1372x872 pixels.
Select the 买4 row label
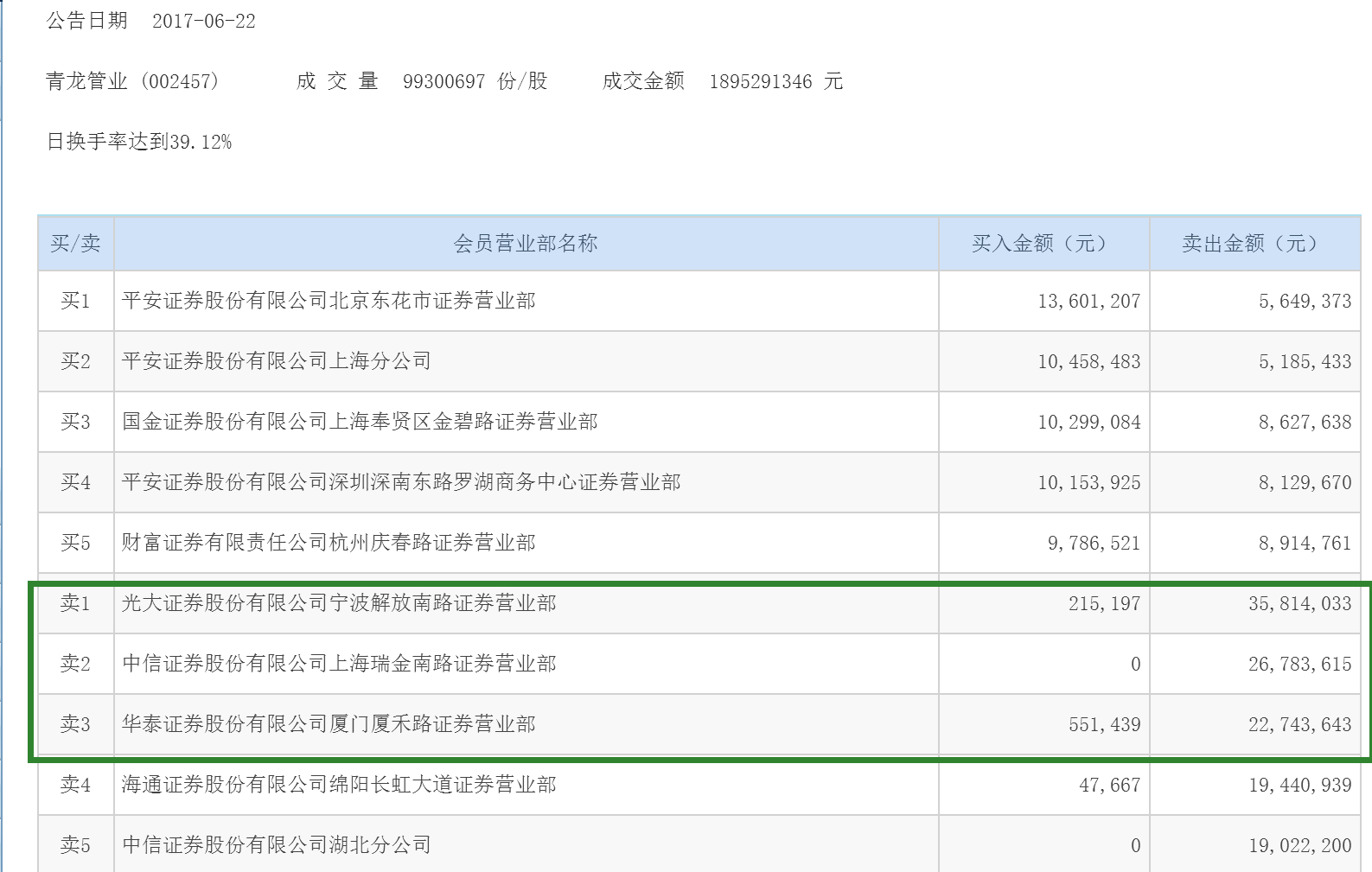[x=76, y=482]
